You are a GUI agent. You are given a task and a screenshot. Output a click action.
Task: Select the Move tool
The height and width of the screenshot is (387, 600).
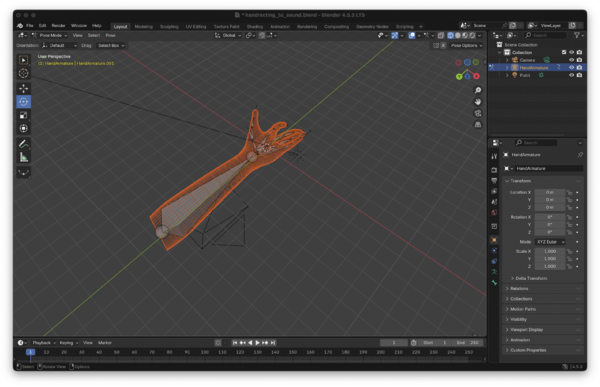pos(24,88)
